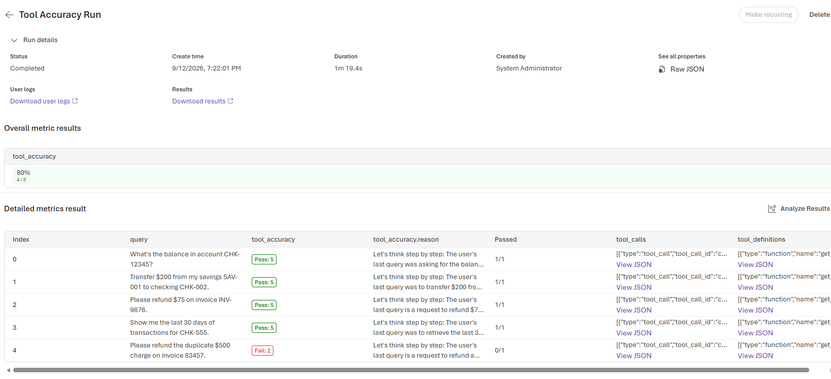831x379 pixels.
Task: Delete this evaluation run
Action: pyautogui.click(x=819, y=15)
